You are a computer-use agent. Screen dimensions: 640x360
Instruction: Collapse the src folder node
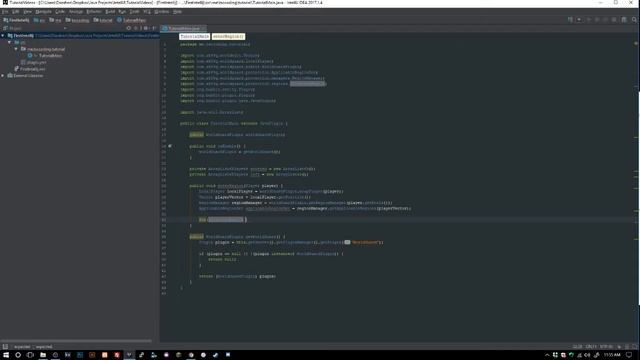(x=9, y=42)
